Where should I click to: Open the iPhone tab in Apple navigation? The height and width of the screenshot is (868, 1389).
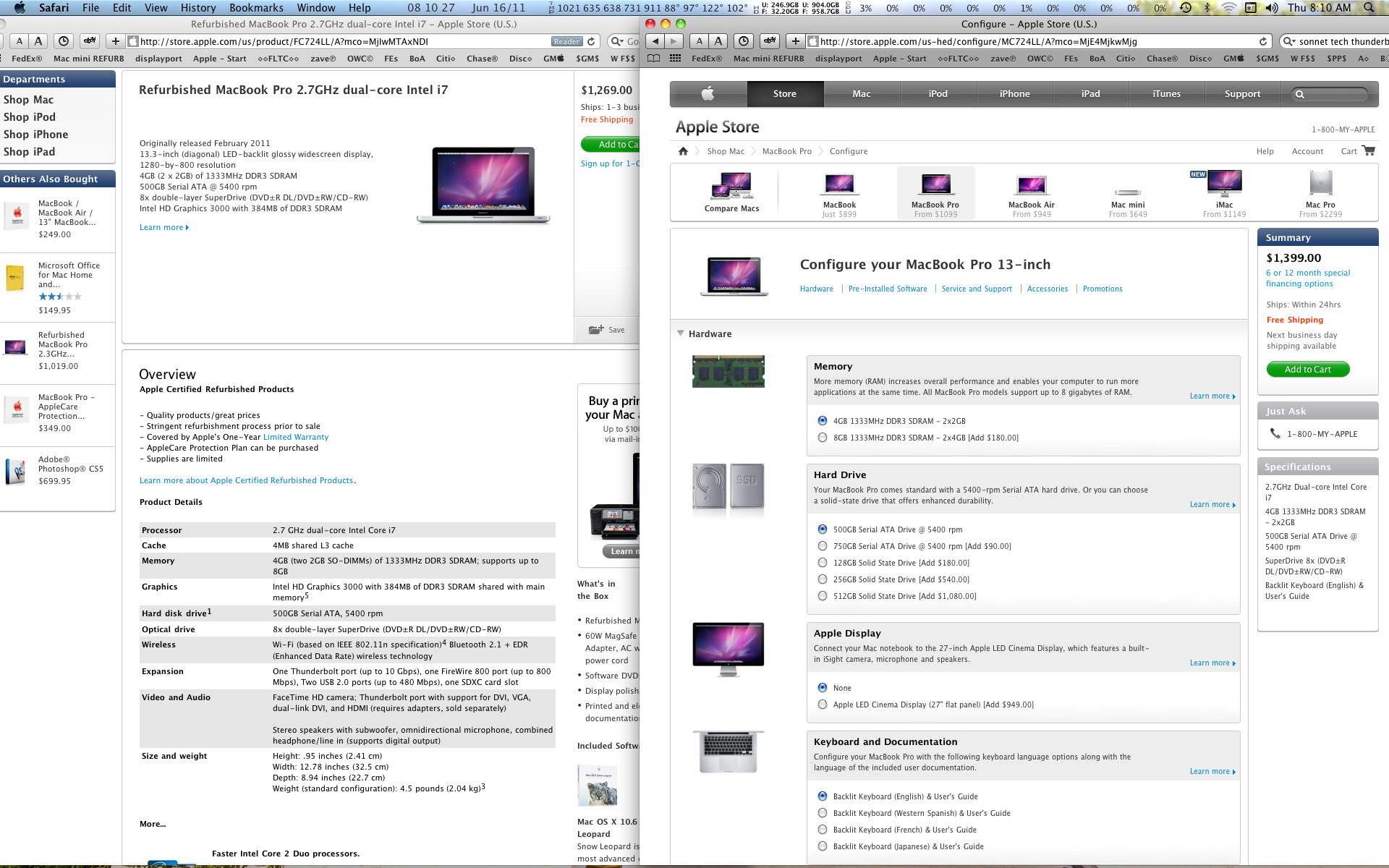coord(1014,93)
